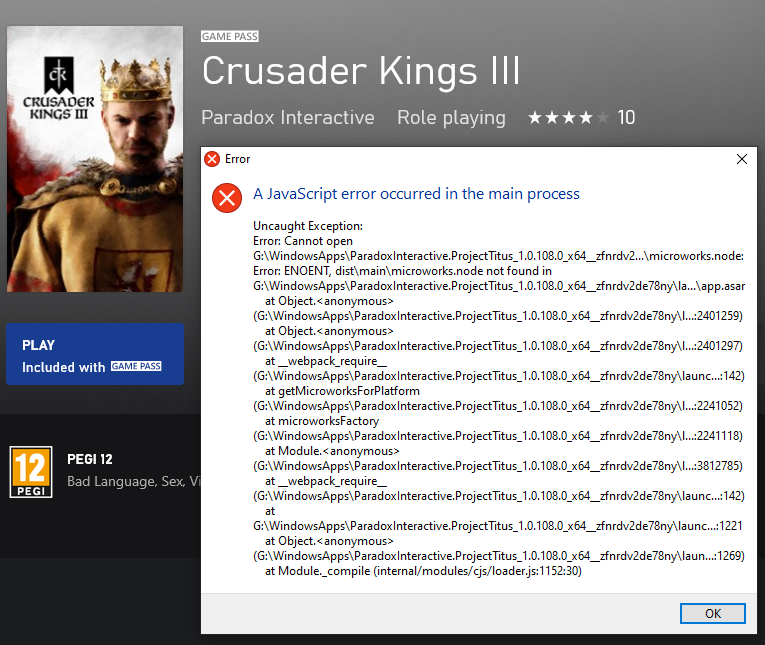Select the Role playing genre link

451,118
